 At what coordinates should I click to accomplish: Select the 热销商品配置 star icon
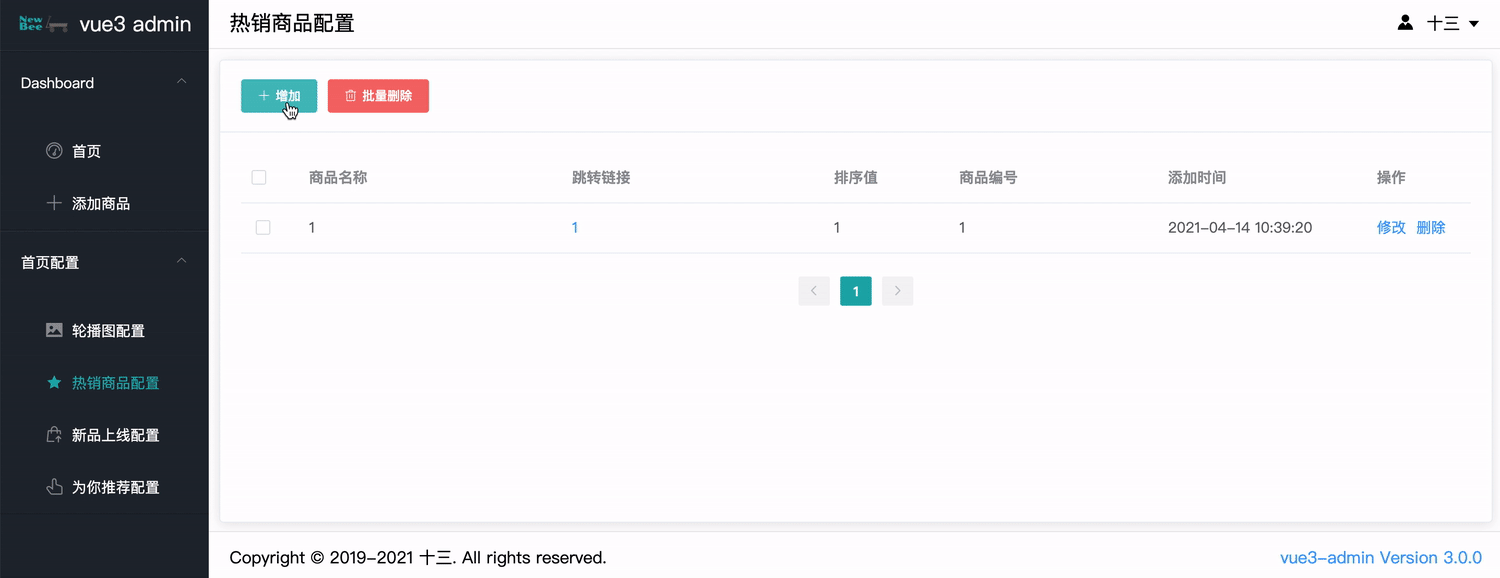pyautogui.click(x=53, y=382)
